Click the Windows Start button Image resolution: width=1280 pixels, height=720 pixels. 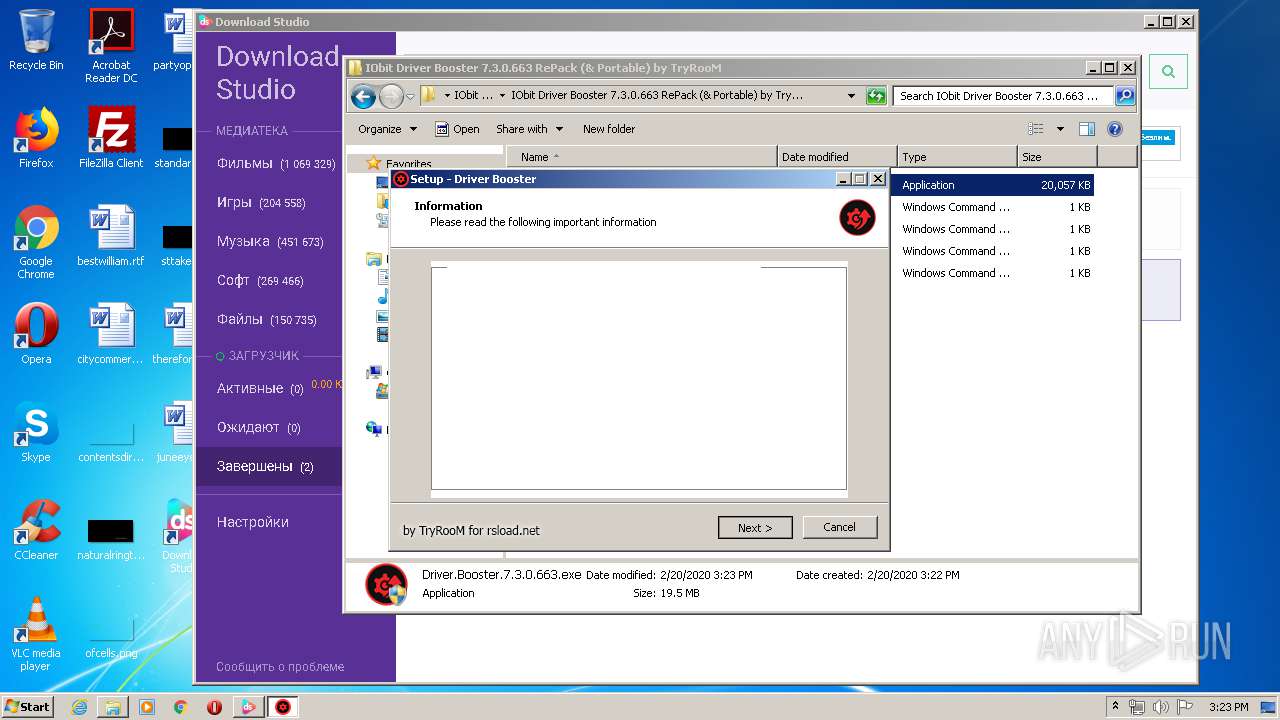(27, 706)
